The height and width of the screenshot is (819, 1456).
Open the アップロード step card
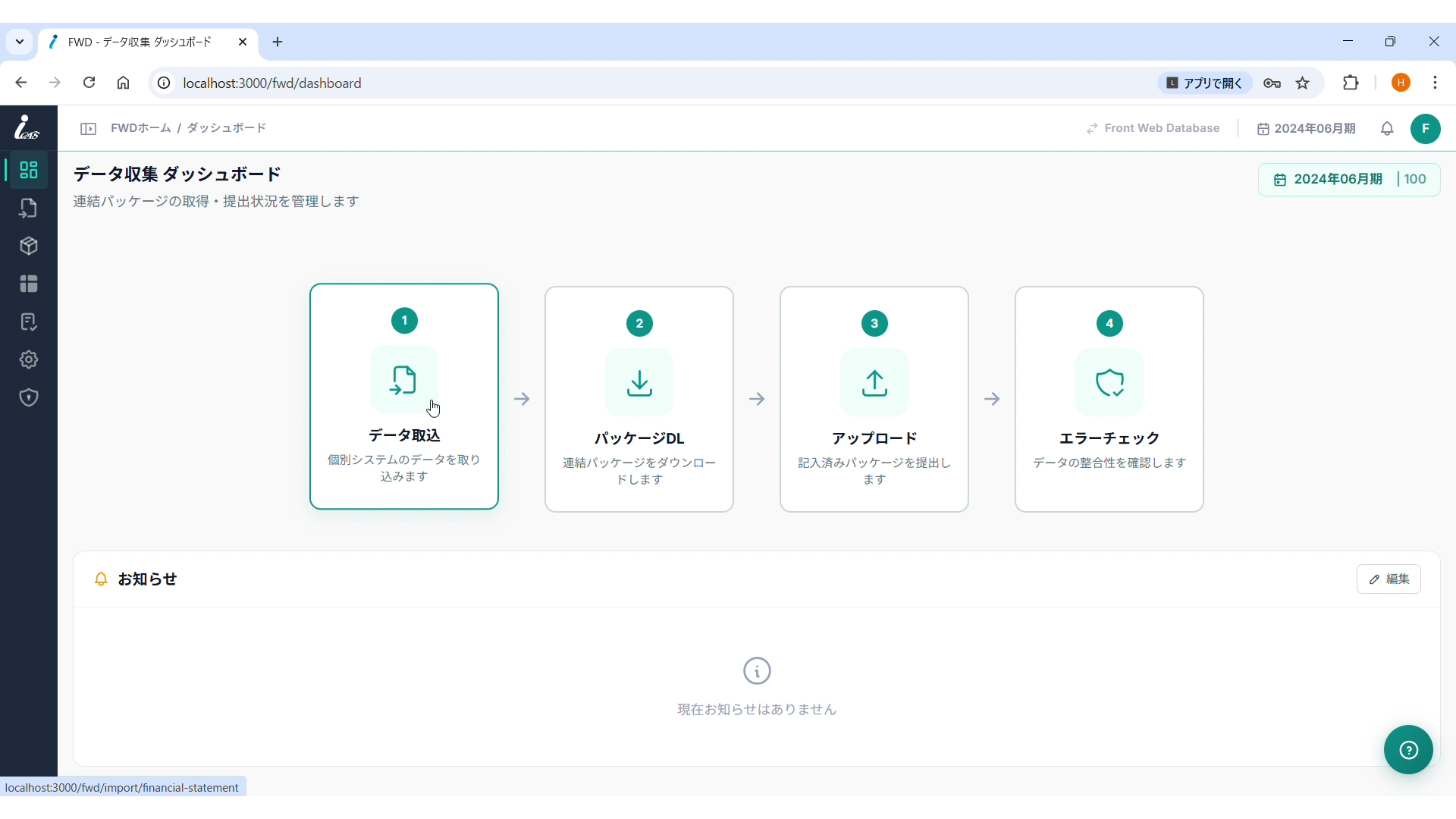click(x=874, y=400)
